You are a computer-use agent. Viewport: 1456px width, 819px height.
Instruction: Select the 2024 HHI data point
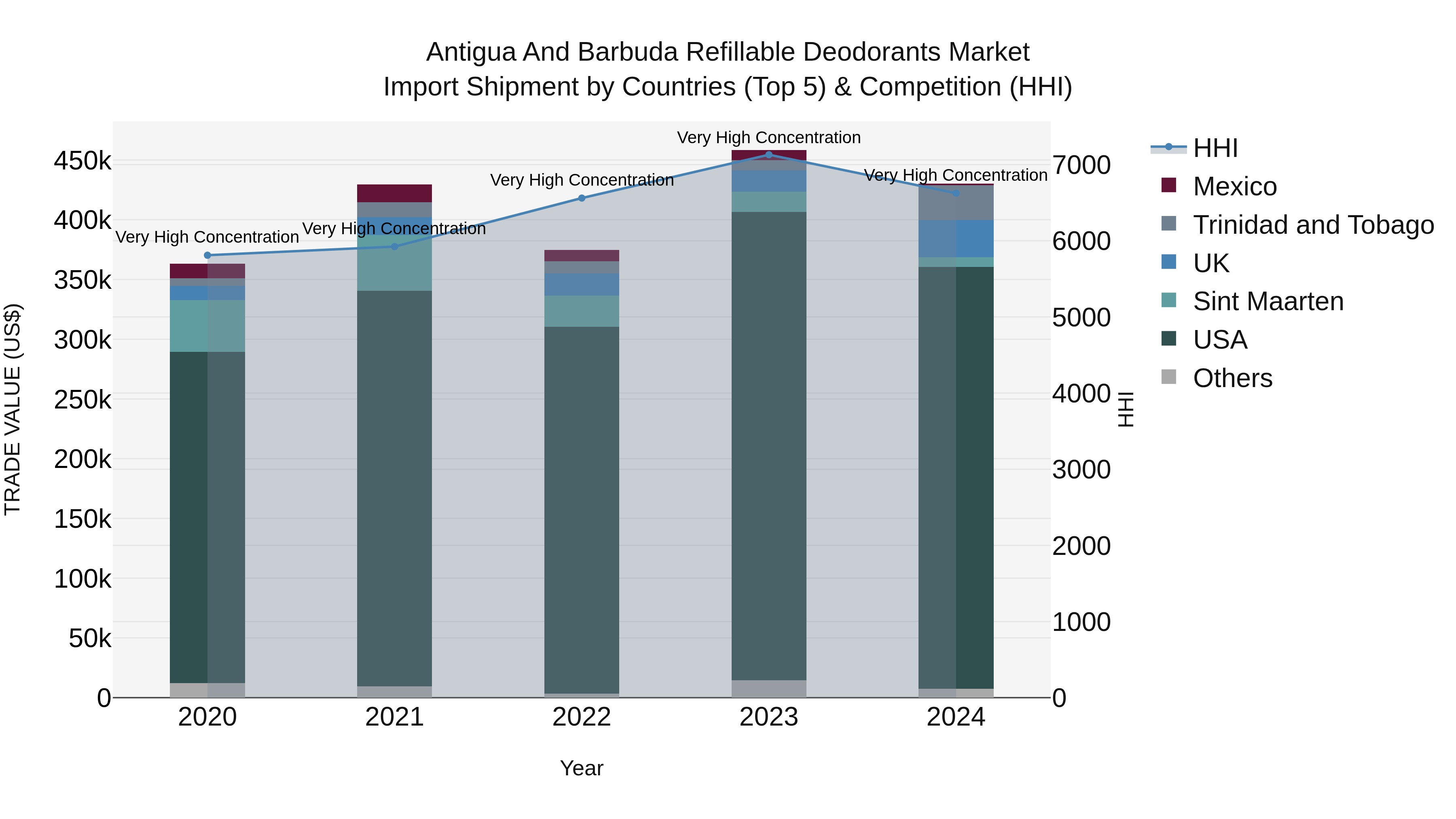(956, 193)
